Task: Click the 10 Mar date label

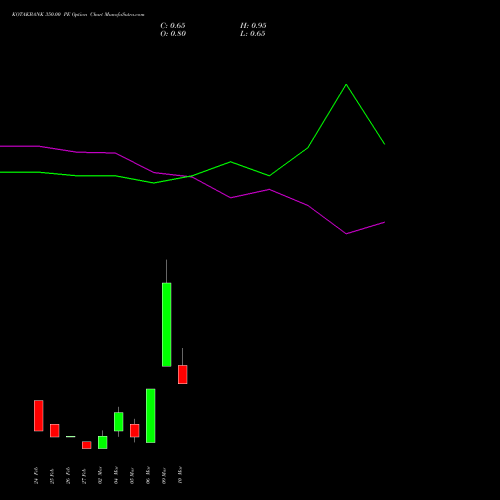Action: click(x=180, y=475)
